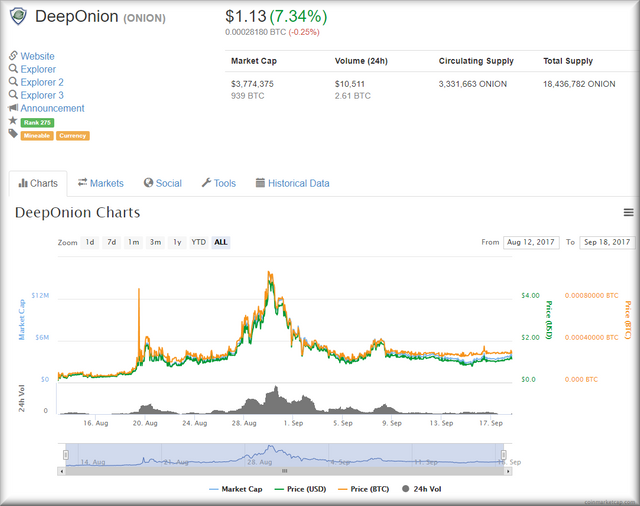Viewport: 640px width, 506px height.
Task: Toggle the Market Cap series in legend
Action: (236, 489)
